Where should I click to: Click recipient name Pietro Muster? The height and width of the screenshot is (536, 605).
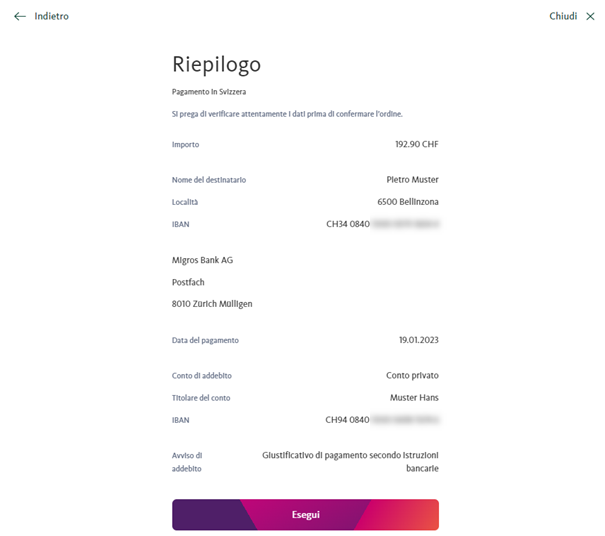[x=412, y=180]
